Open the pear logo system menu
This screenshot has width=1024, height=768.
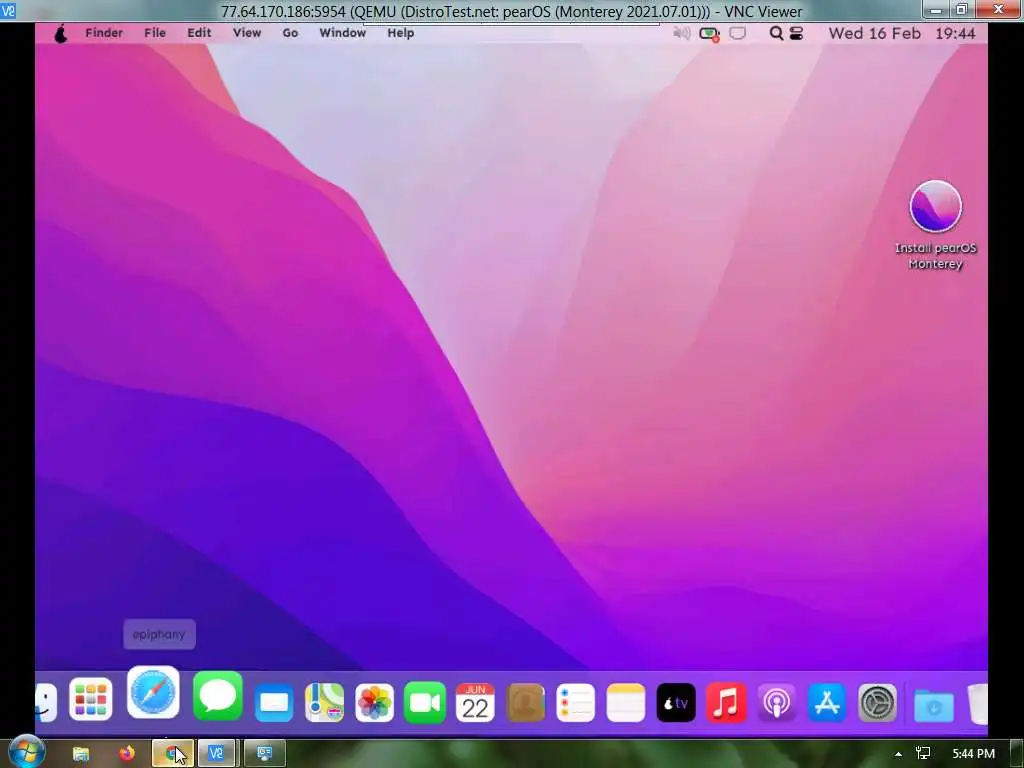[61, 33]
